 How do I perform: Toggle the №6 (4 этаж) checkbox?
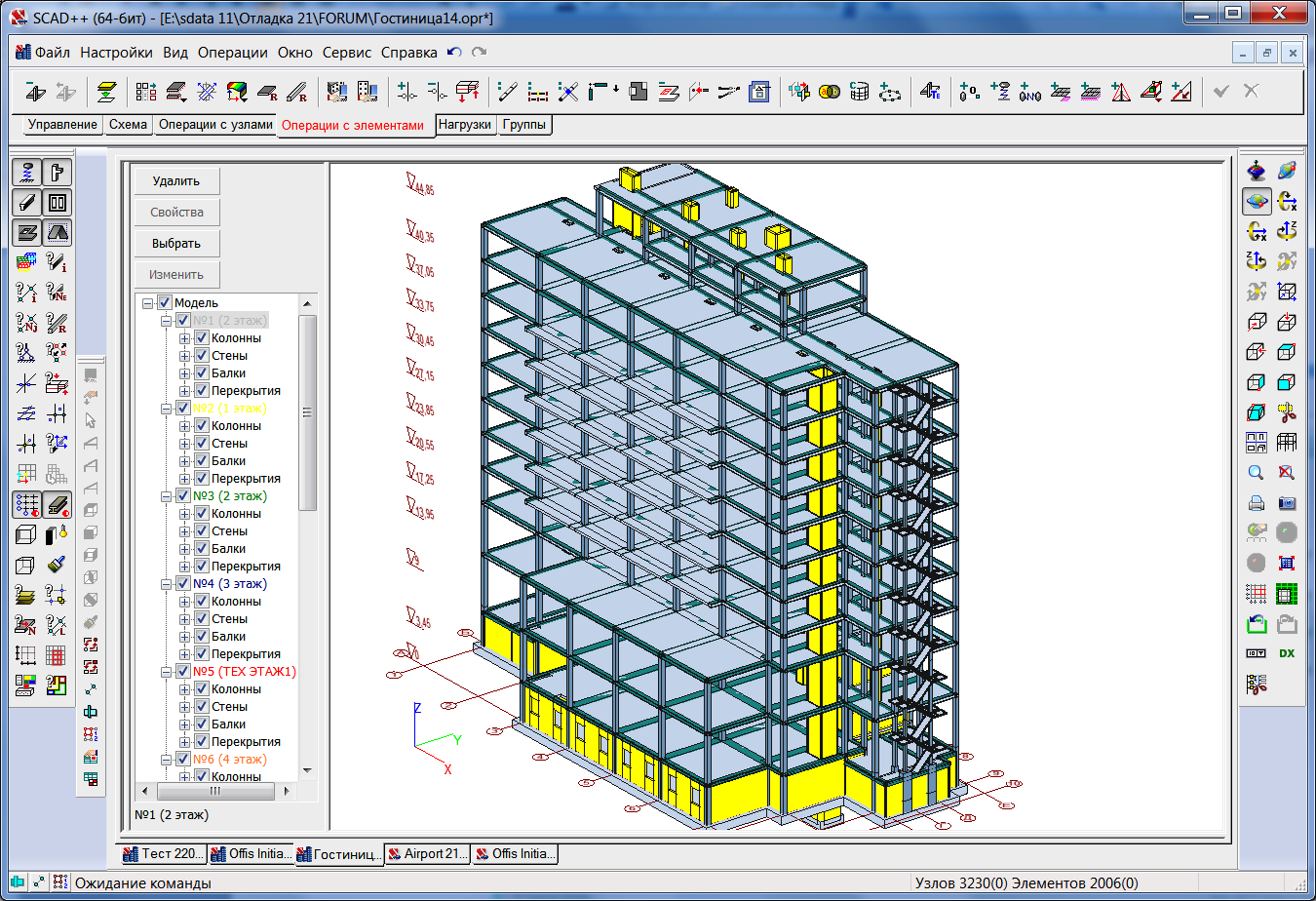point(182,760)
